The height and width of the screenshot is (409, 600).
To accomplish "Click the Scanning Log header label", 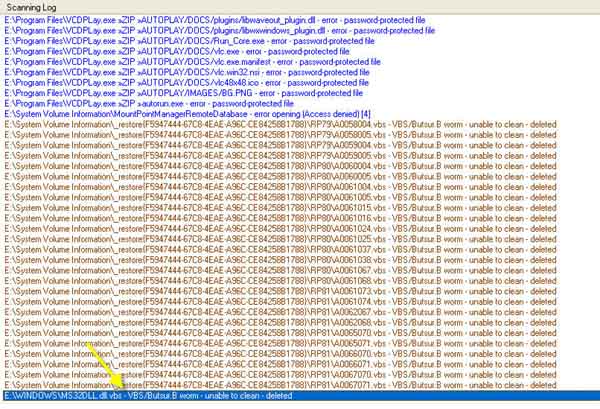I will [x=31, y=7].
